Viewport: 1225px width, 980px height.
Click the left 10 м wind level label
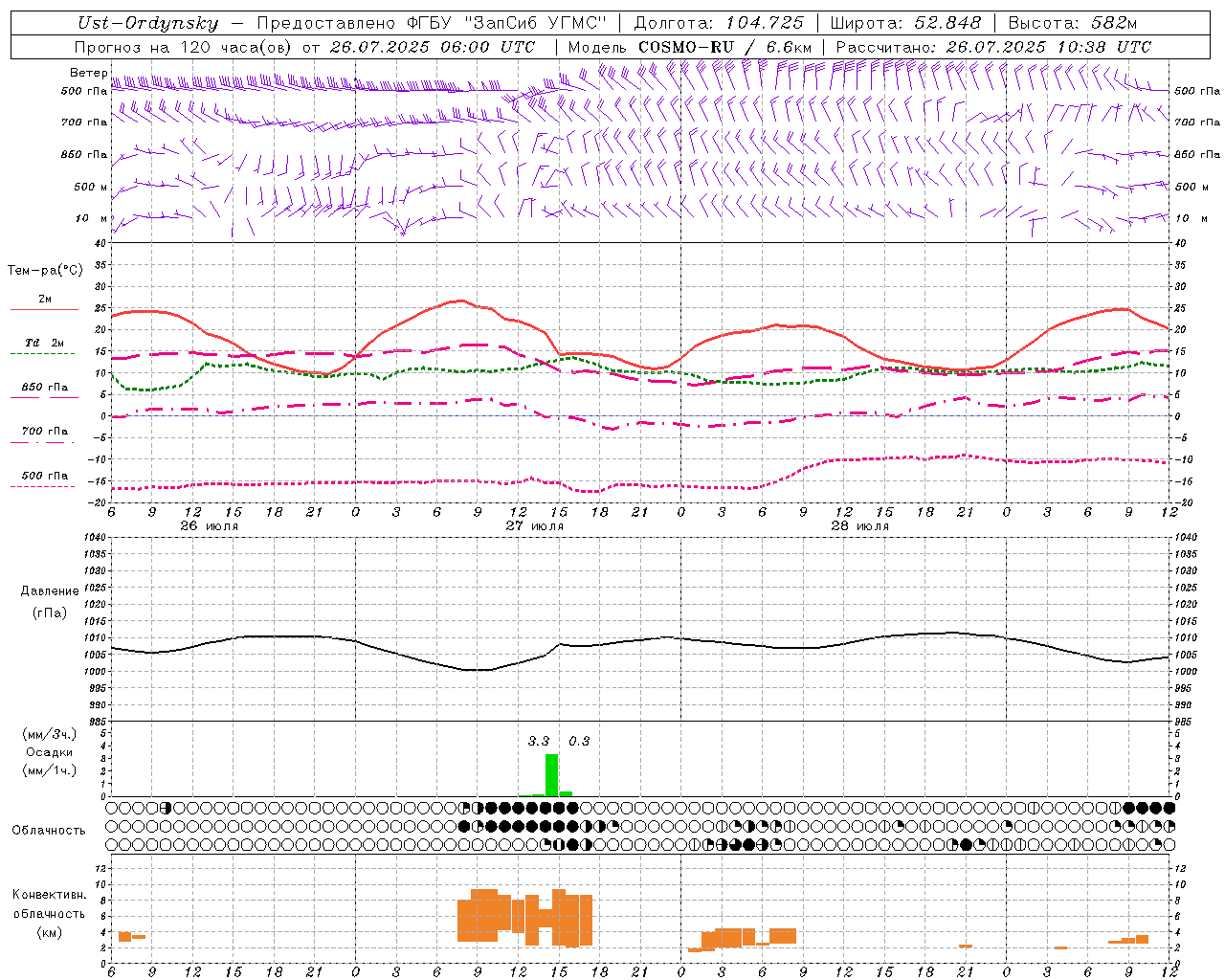[91, 218]
